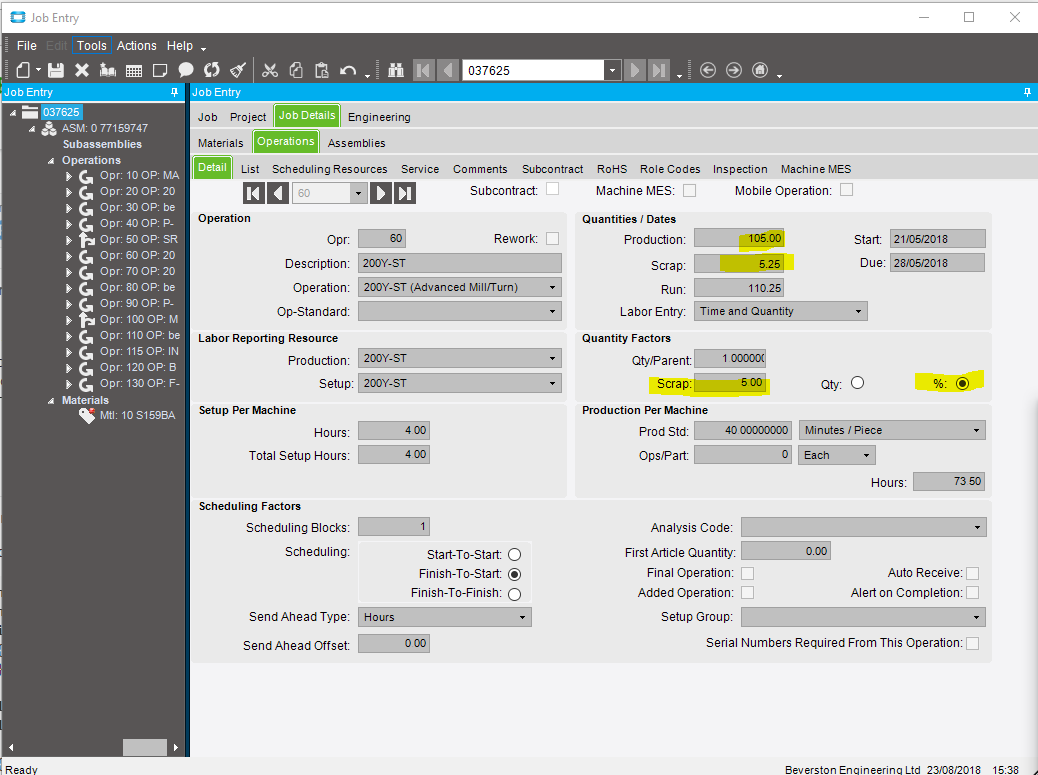Viewport: 1038px width, 775px height.
Task: Tick the Final Operation checkbox
Action: [747, 573]
